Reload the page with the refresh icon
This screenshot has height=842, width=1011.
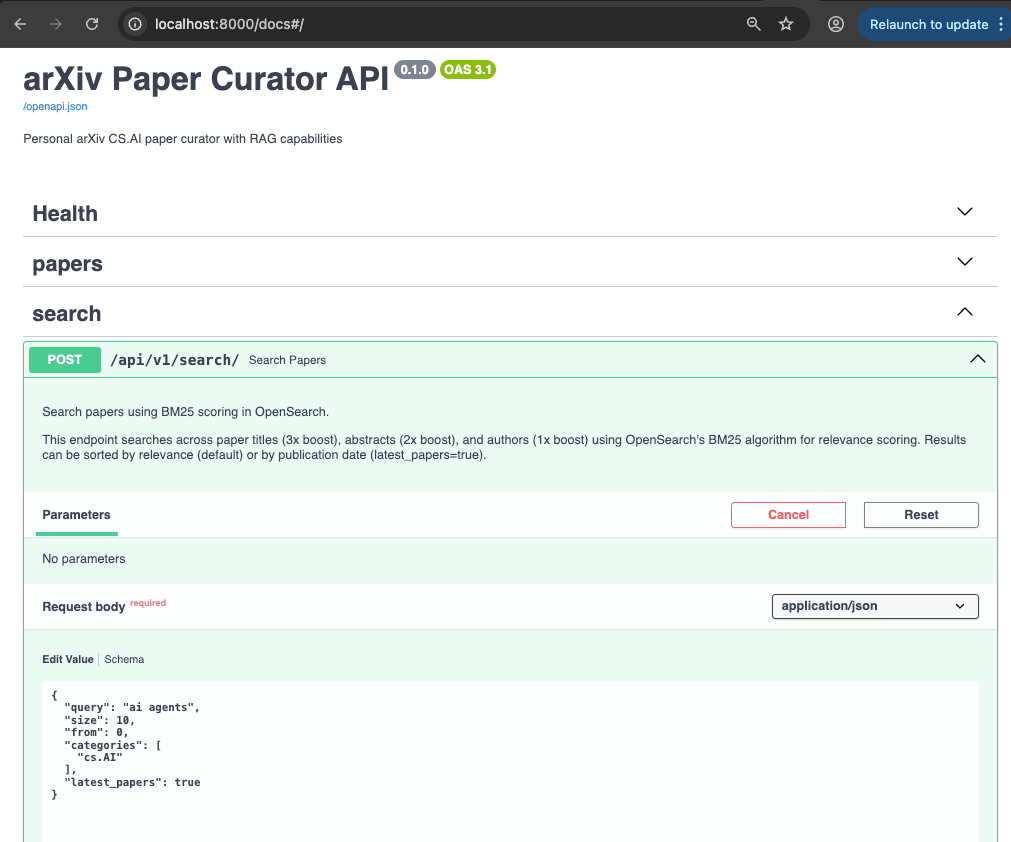coord(92,24)
